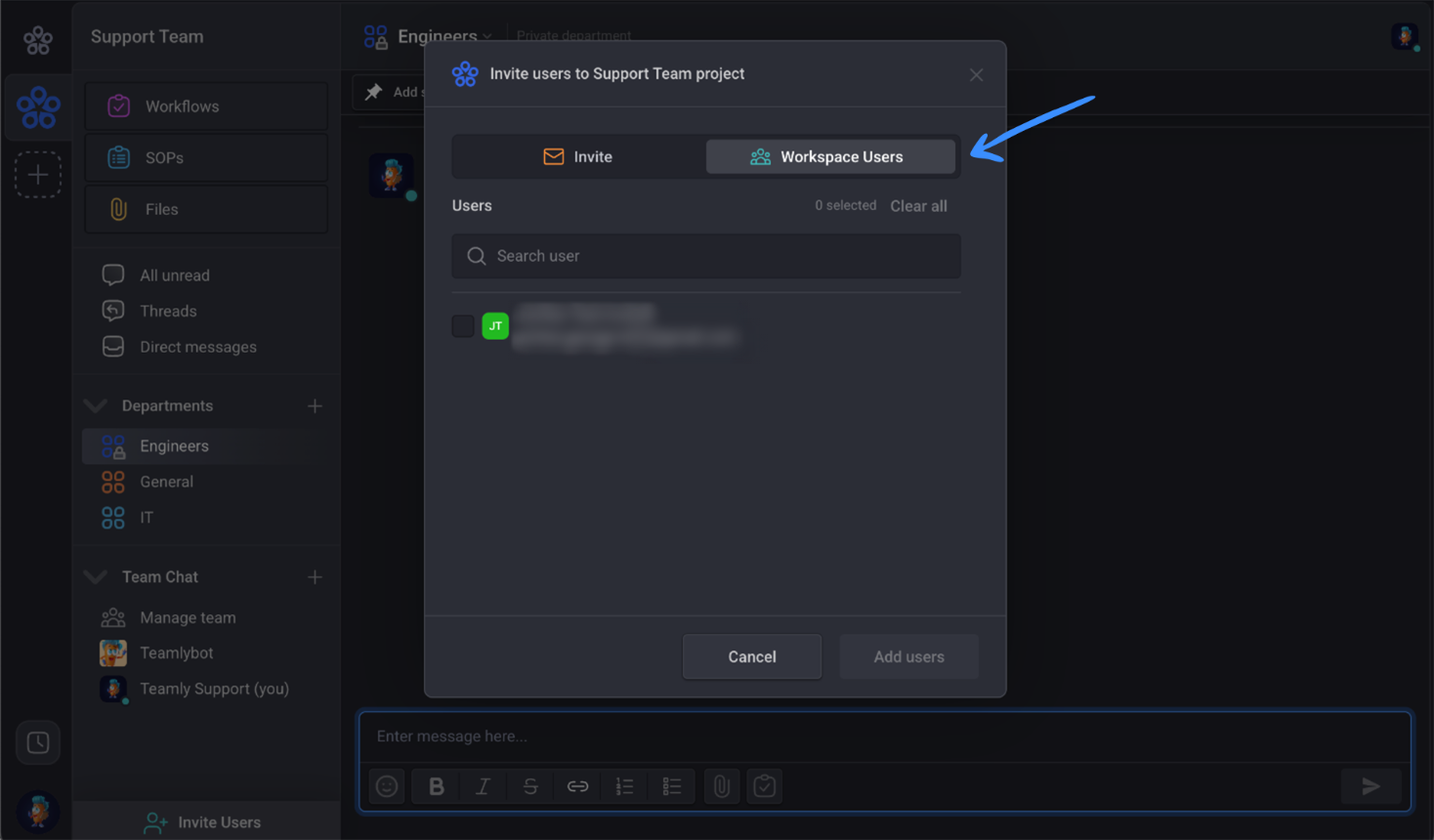Open the clock icon in the left rail
The height and width of the screenshot is (840, 1434).
click(x=38, y=743)
